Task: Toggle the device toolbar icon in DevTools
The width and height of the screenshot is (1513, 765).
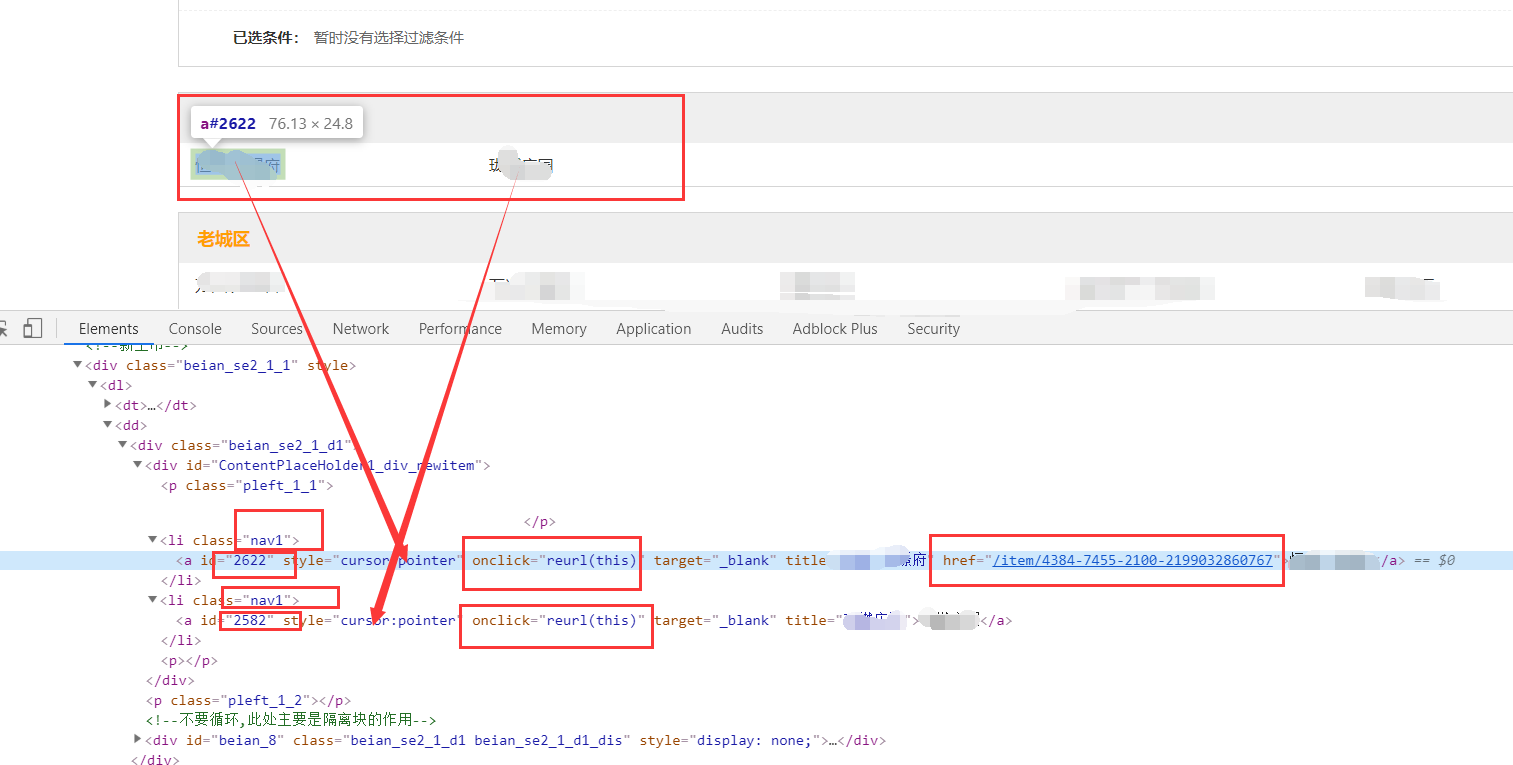Action: tap(33, 328)
